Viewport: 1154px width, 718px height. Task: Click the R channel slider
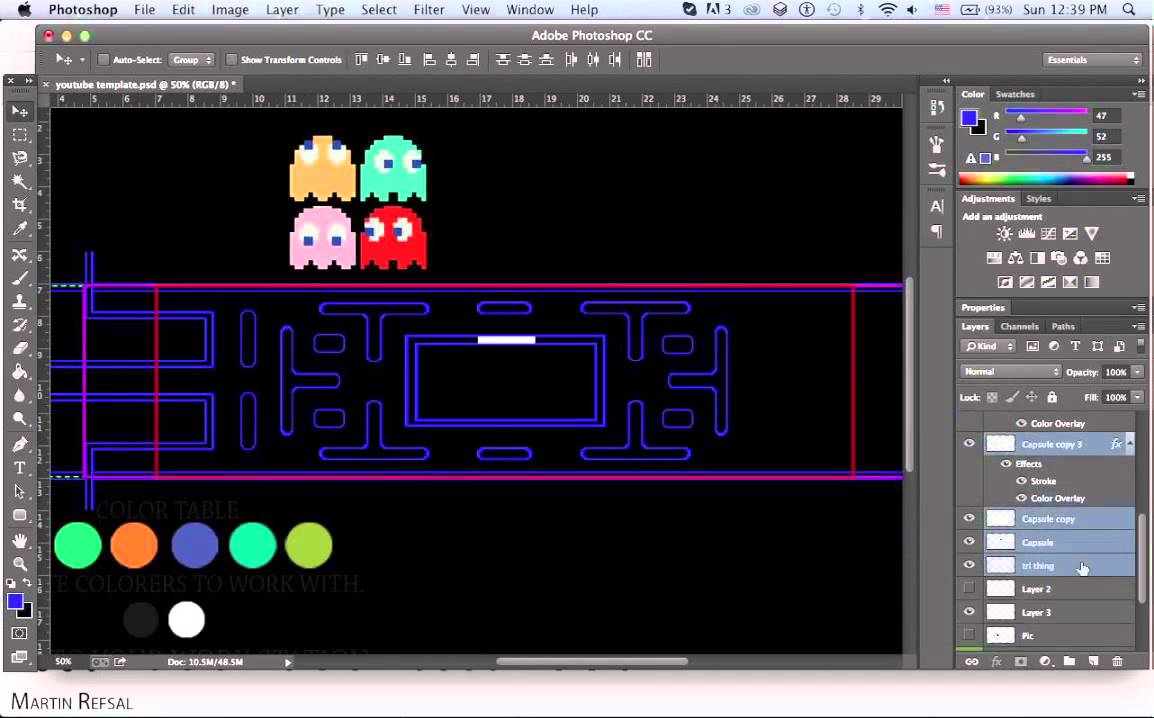click(1046, 113)
